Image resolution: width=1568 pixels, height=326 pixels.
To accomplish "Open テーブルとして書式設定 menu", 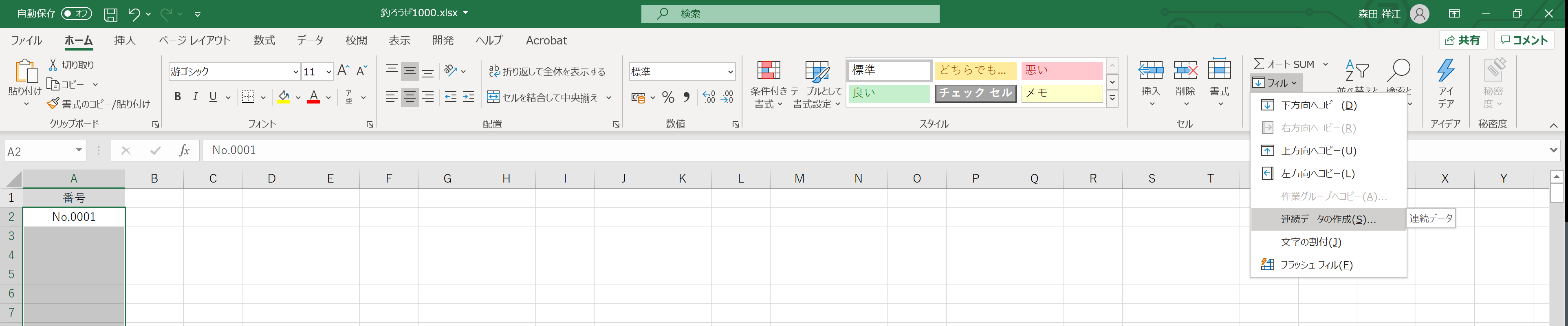I will tap(816, 84).
